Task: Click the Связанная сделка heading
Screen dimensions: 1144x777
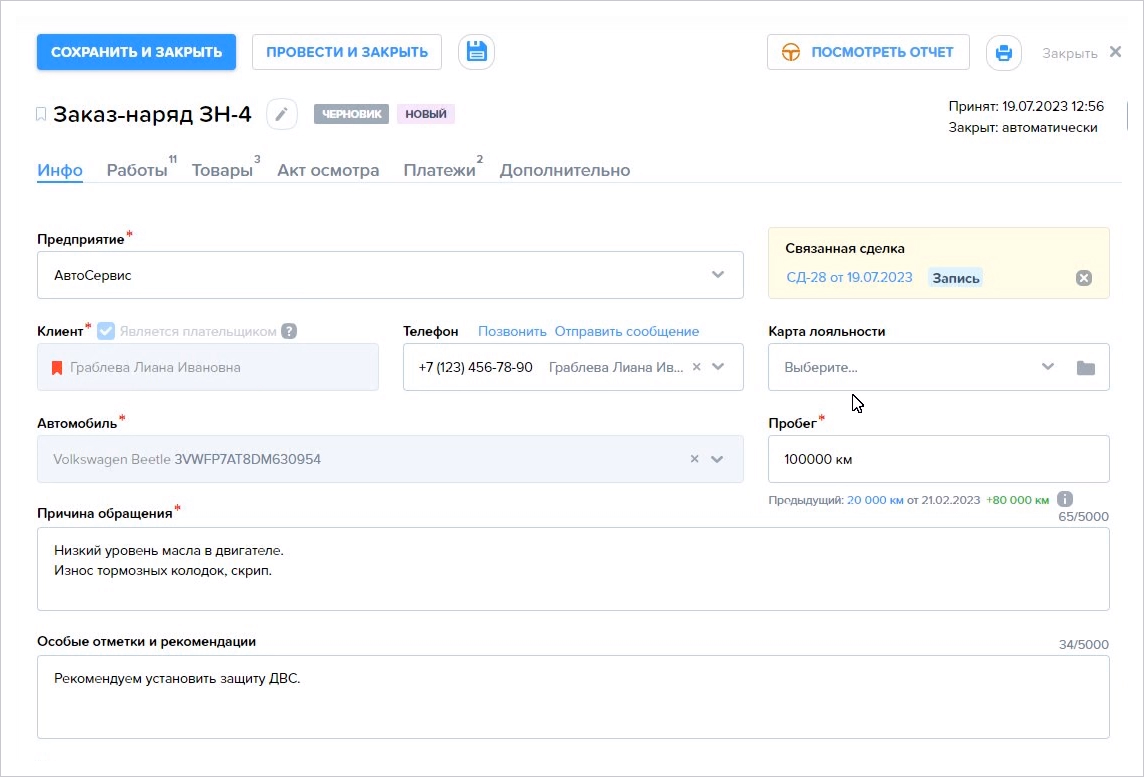Action: (845, 249)
